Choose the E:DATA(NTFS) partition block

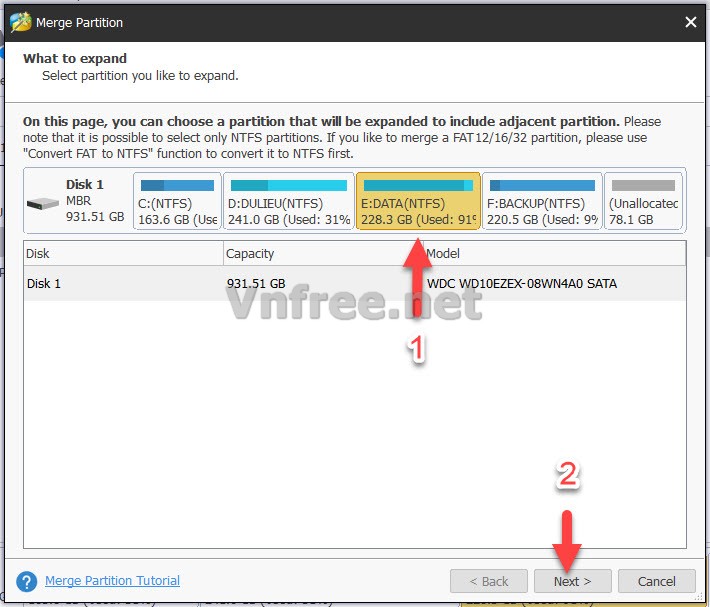point(418,202)
